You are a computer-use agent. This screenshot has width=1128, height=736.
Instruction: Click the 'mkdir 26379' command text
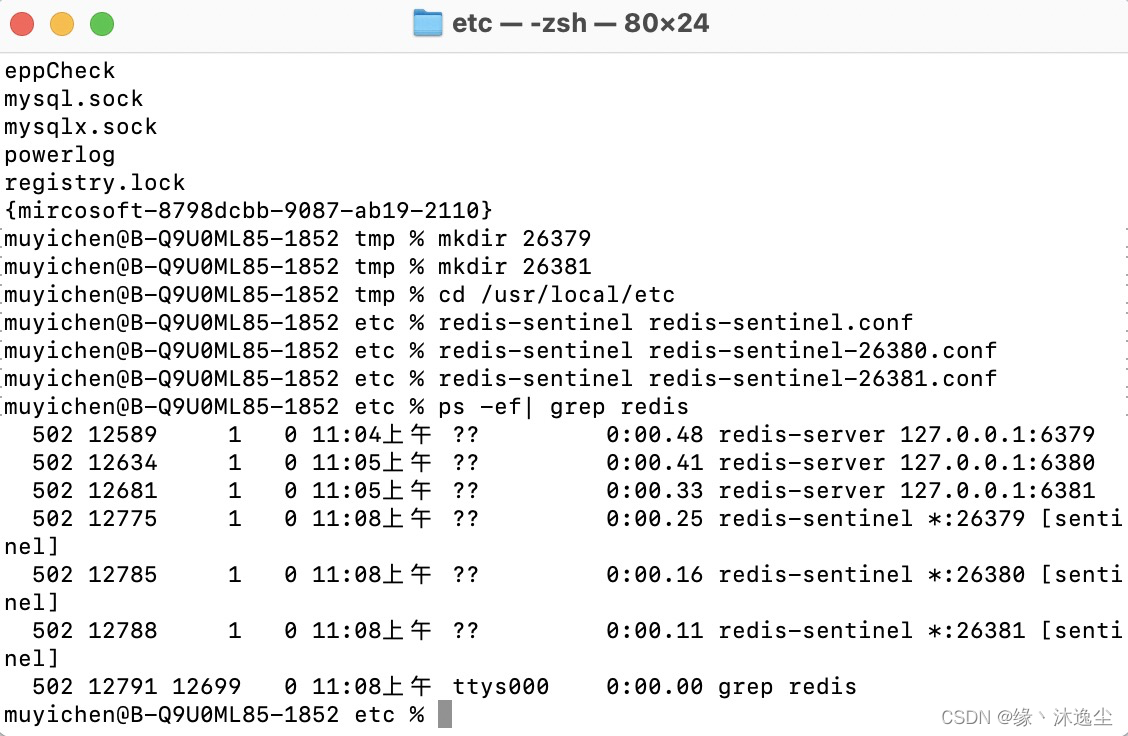tap(514, 239)
